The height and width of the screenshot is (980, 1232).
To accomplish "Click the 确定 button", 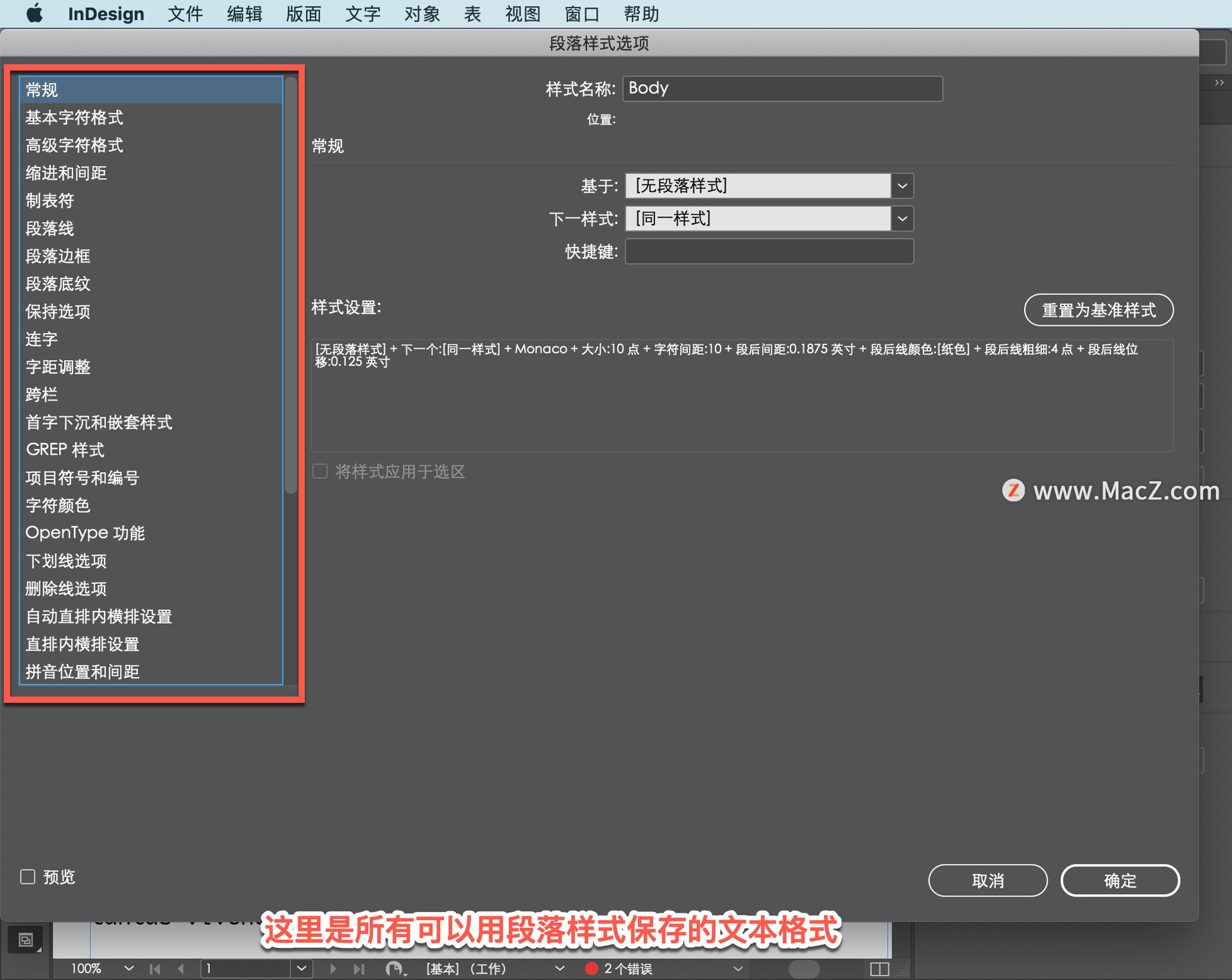I will tap(1119, 881).
